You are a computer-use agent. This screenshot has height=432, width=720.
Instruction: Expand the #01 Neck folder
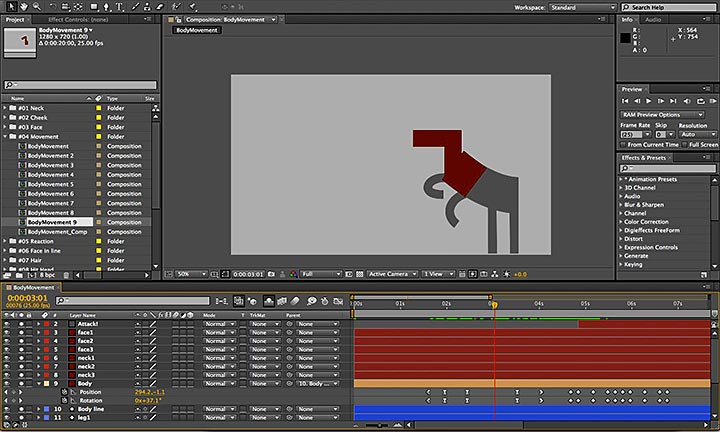(5, 108)
